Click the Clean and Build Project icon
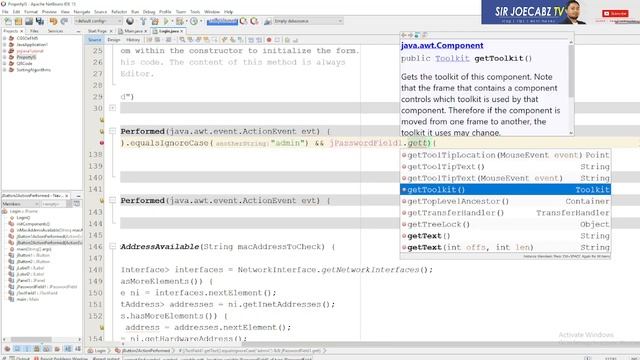Screen dimensions: 640x360 pyautogui.click(x=154, y=21)
